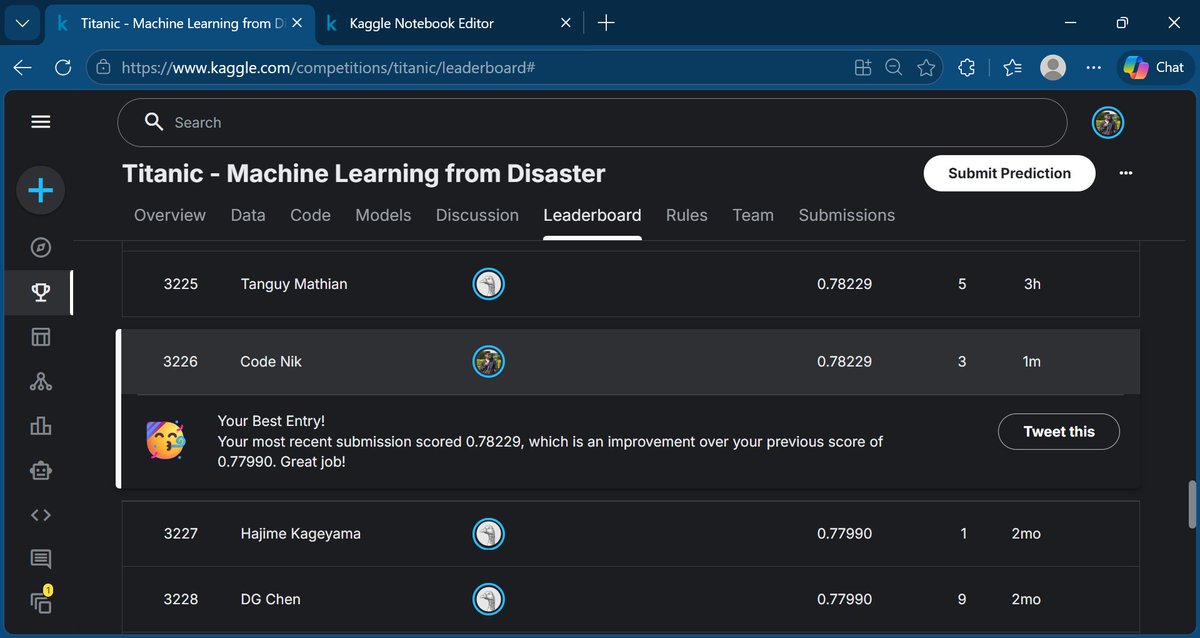The width and height of the screenshot is (1200, 638).
Task: Click the browser back arrow
Action: (x=23, y=67)
